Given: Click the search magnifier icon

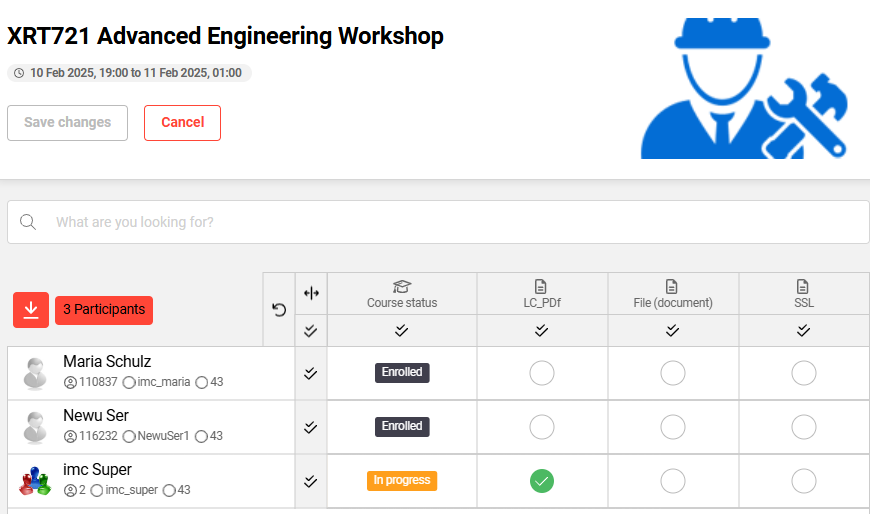Looking at the screenshot, I should [28, 222].
